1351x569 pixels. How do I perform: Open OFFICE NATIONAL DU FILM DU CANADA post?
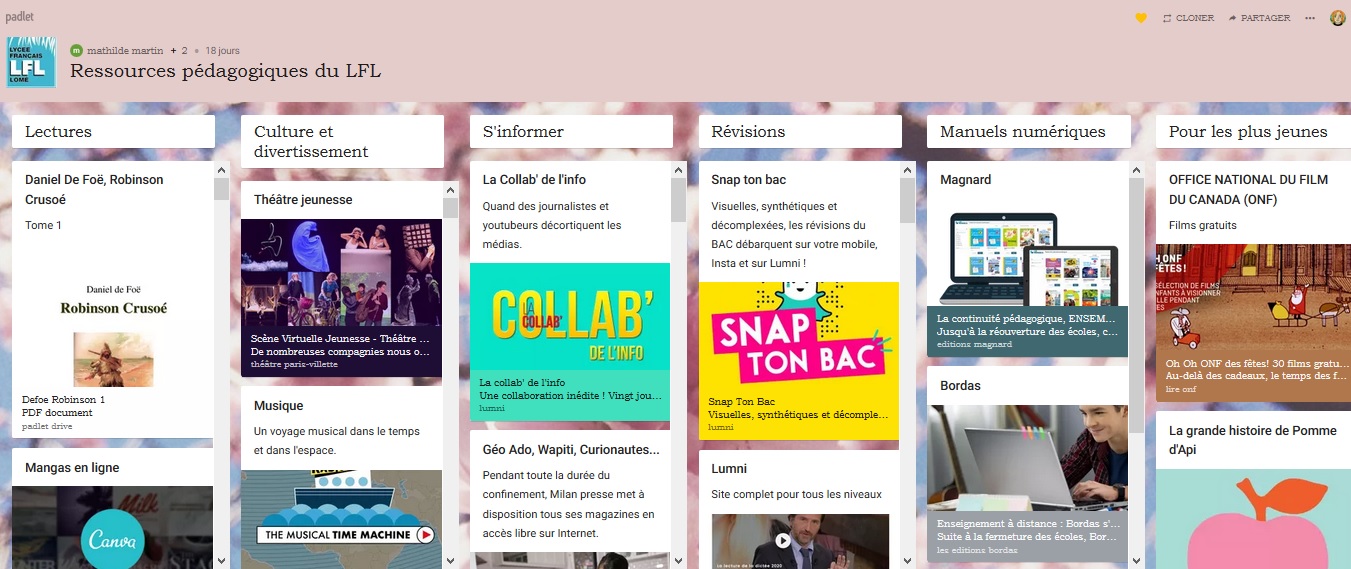click(1249, 189)
